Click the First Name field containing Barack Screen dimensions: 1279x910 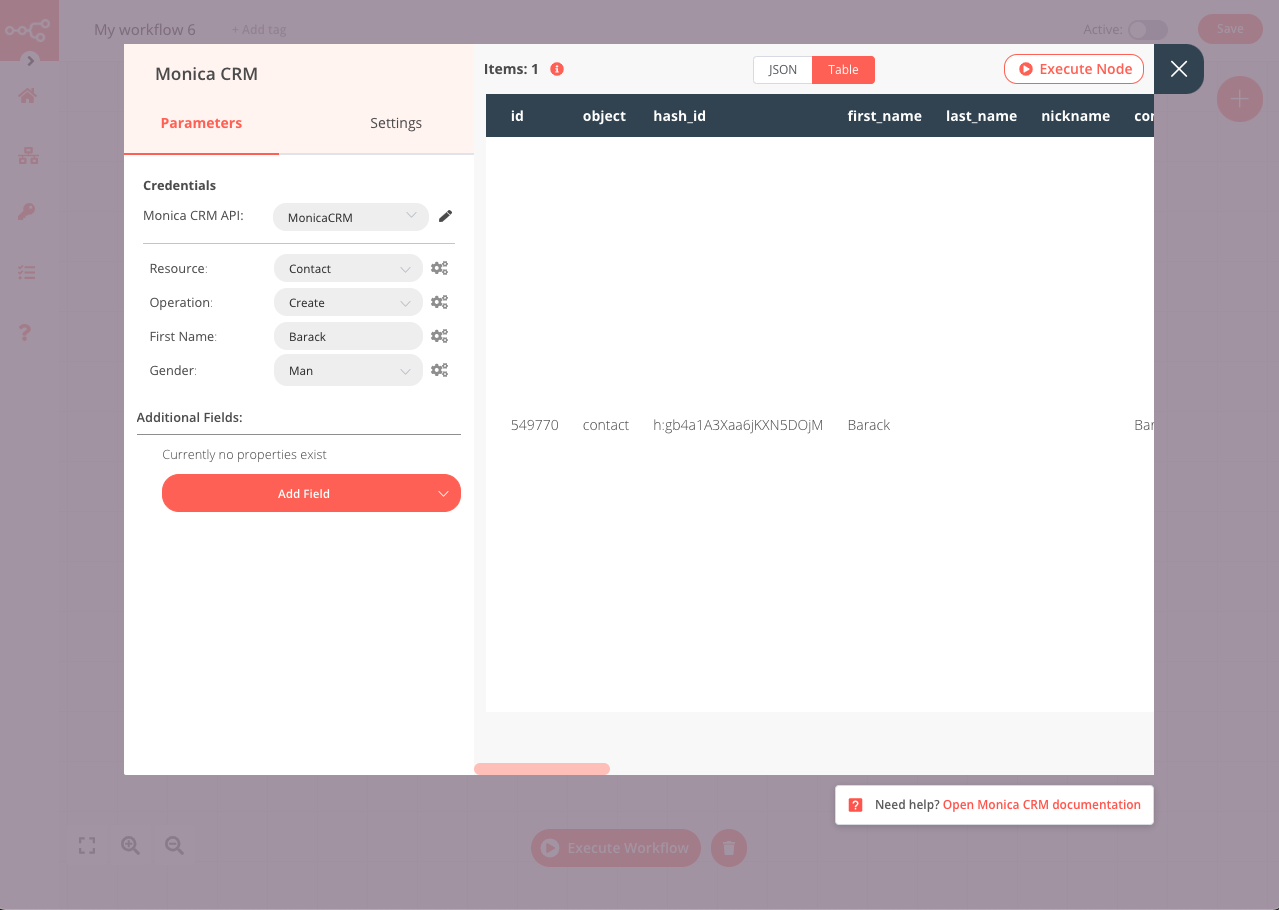[x=347, y=335]
